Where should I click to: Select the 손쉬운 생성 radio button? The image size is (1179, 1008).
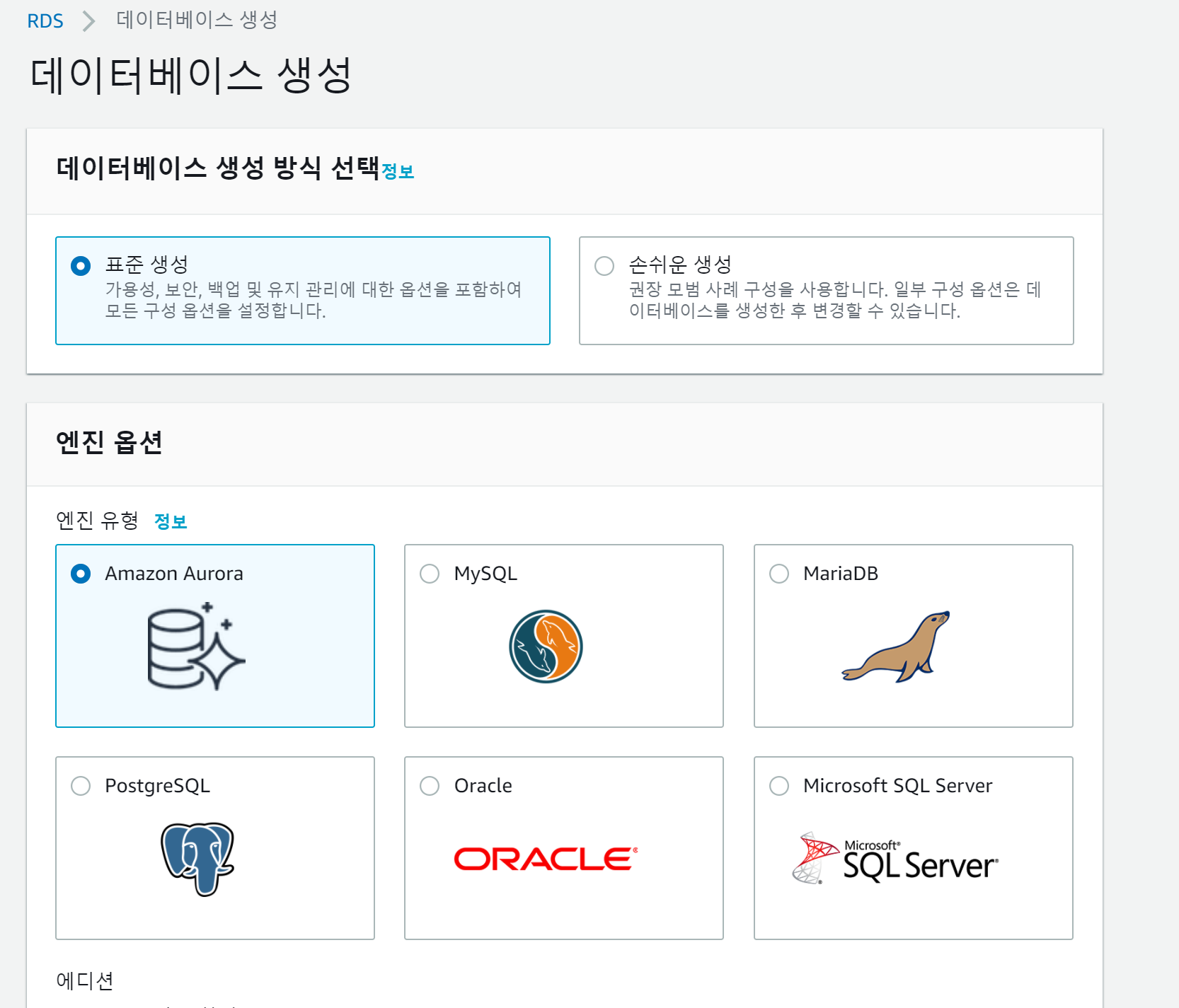click(x=604, y=266)
